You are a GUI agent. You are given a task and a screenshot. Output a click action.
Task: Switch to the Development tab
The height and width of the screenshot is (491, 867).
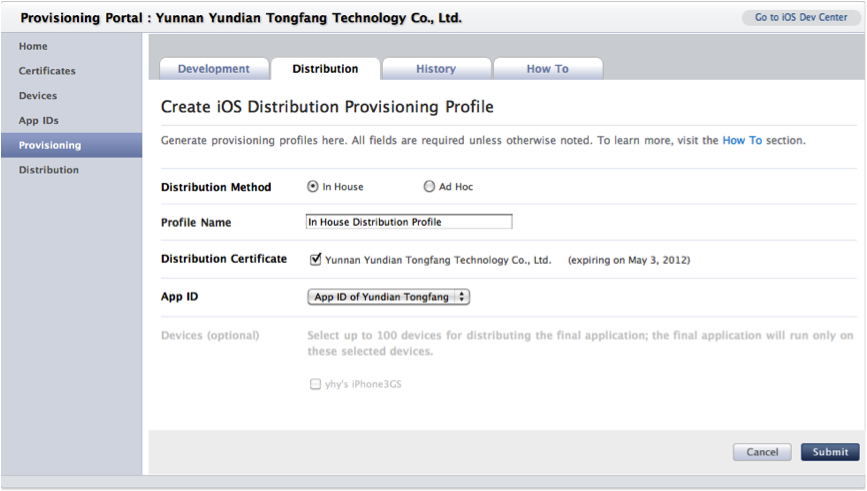(214, 69)
